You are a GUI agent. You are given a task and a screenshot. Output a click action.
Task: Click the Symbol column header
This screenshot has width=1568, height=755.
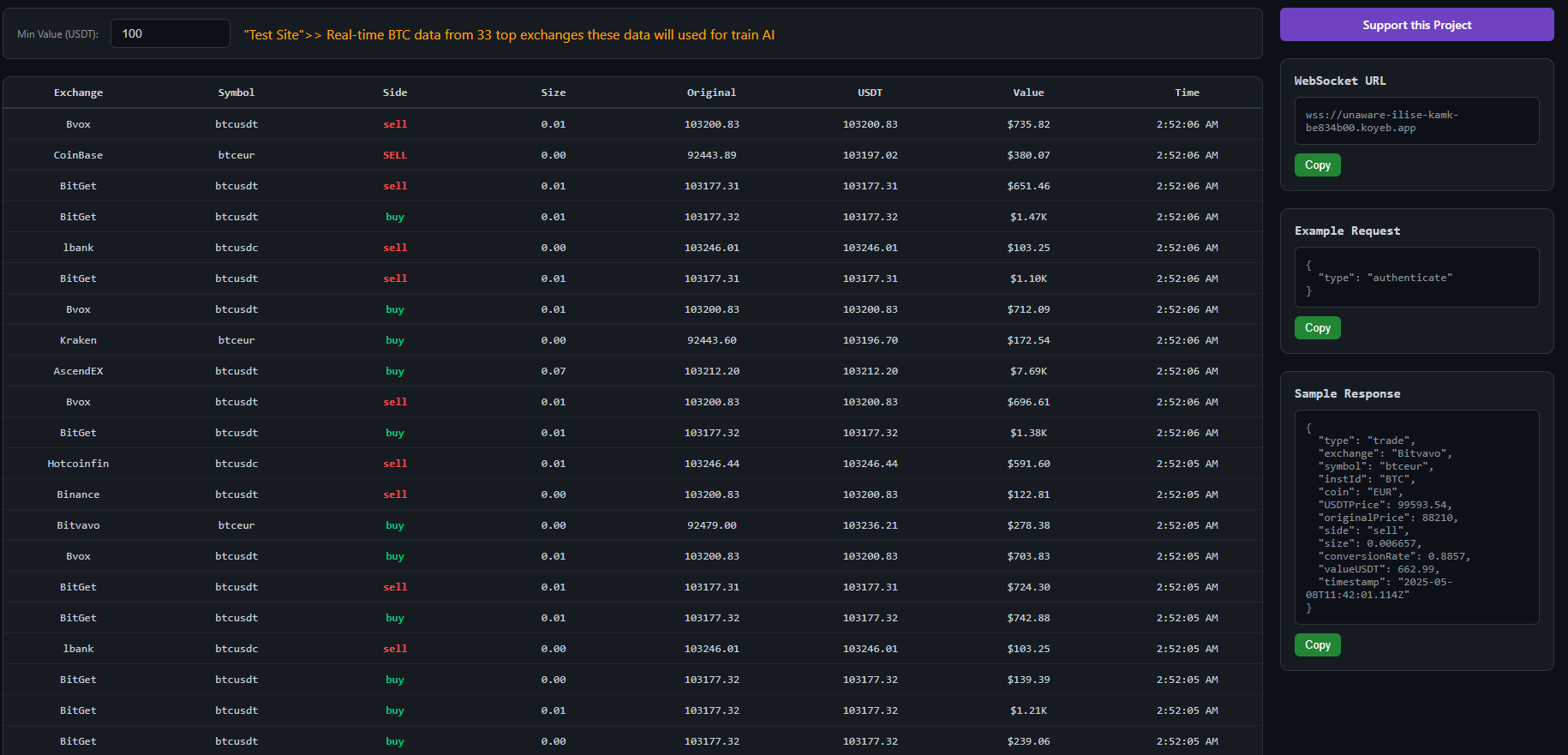[x=236, y=93]
